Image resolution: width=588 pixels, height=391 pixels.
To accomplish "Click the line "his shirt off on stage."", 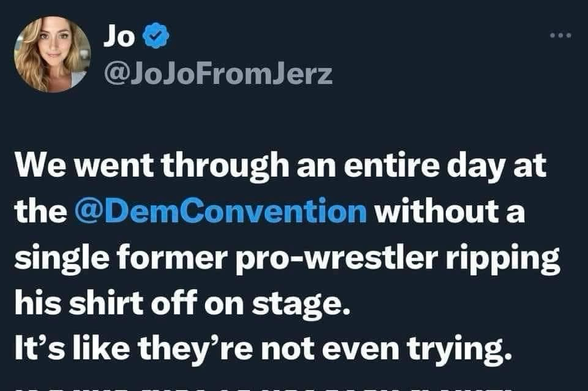I will [x=182, y=303].
